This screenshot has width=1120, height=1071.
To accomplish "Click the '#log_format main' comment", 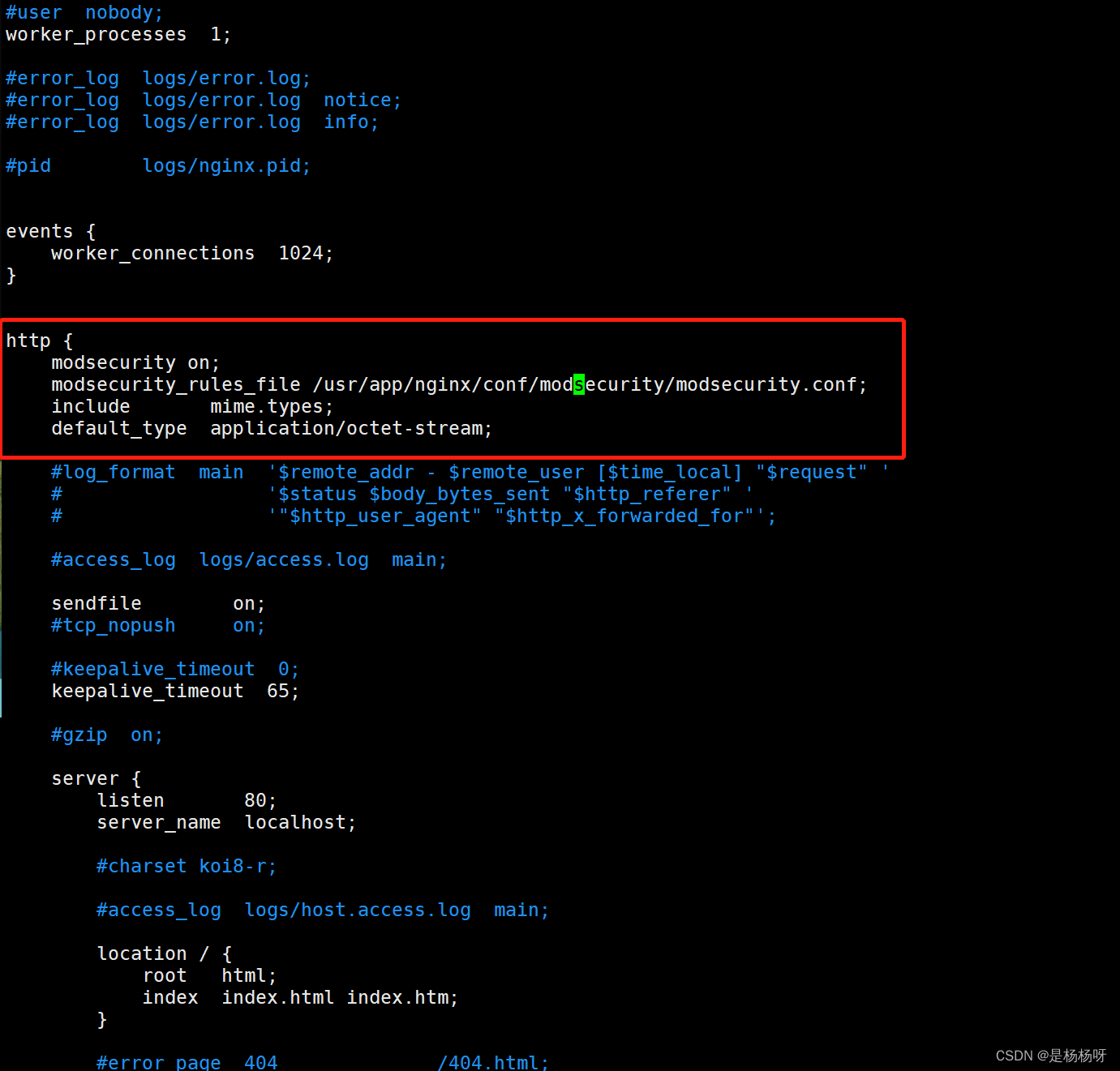I will click(x=147, y=473).
